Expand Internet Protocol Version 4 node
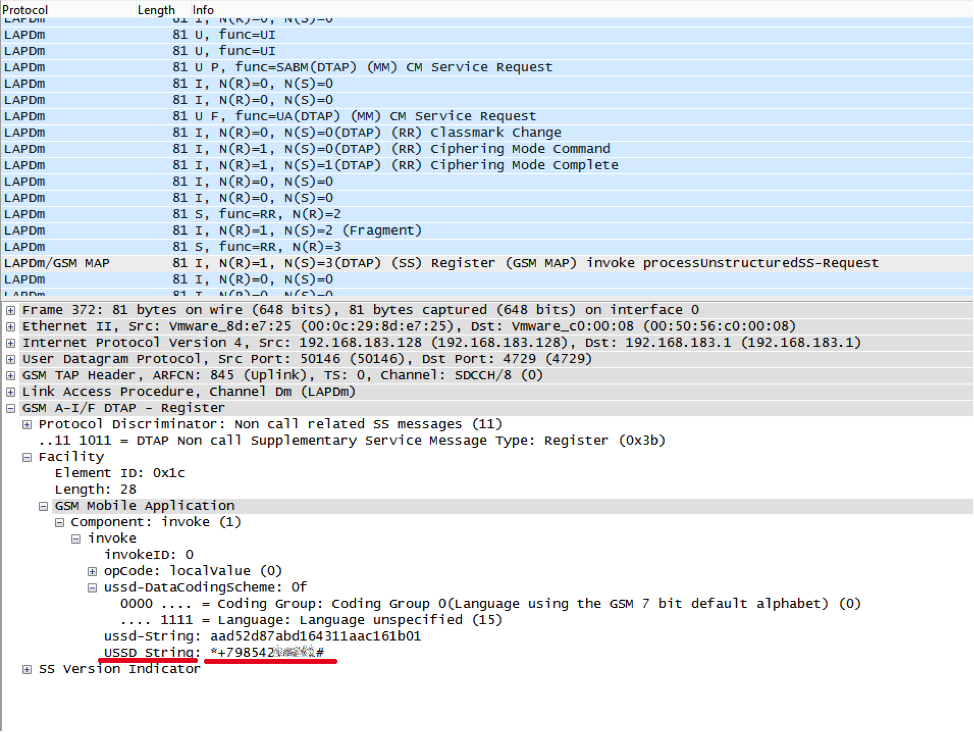974x732 pixels. [11, 343]
